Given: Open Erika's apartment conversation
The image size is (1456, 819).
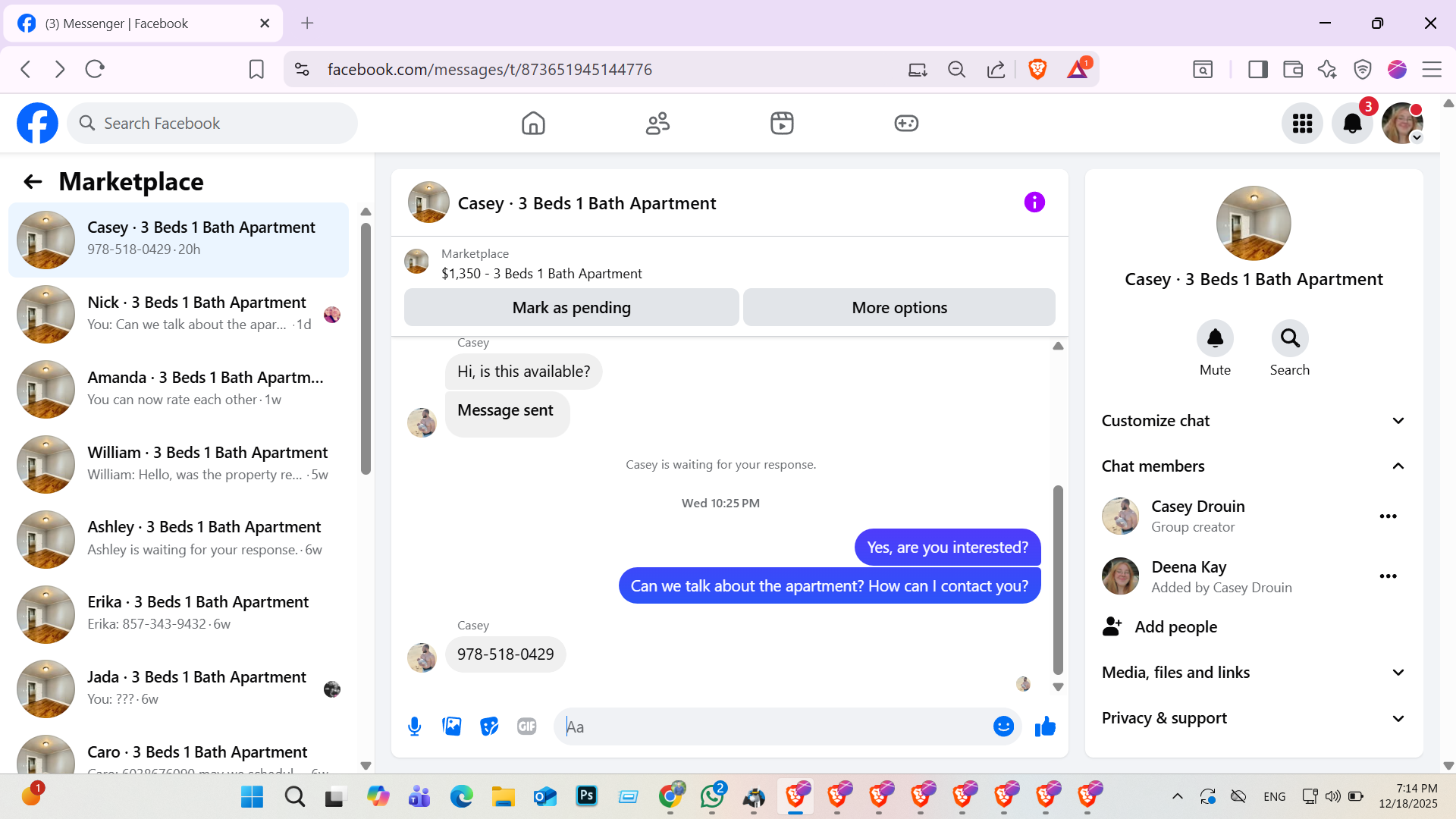Looking at the screenshot, I should (x=178, y=613).
